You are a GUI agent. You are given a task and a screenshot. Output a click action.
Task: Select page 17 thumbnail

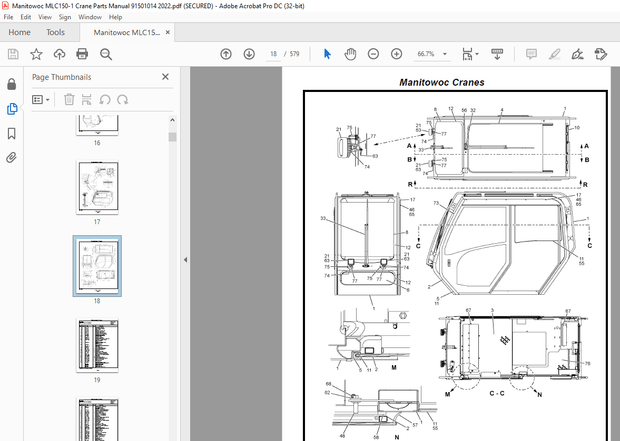(x=97, y=188)
